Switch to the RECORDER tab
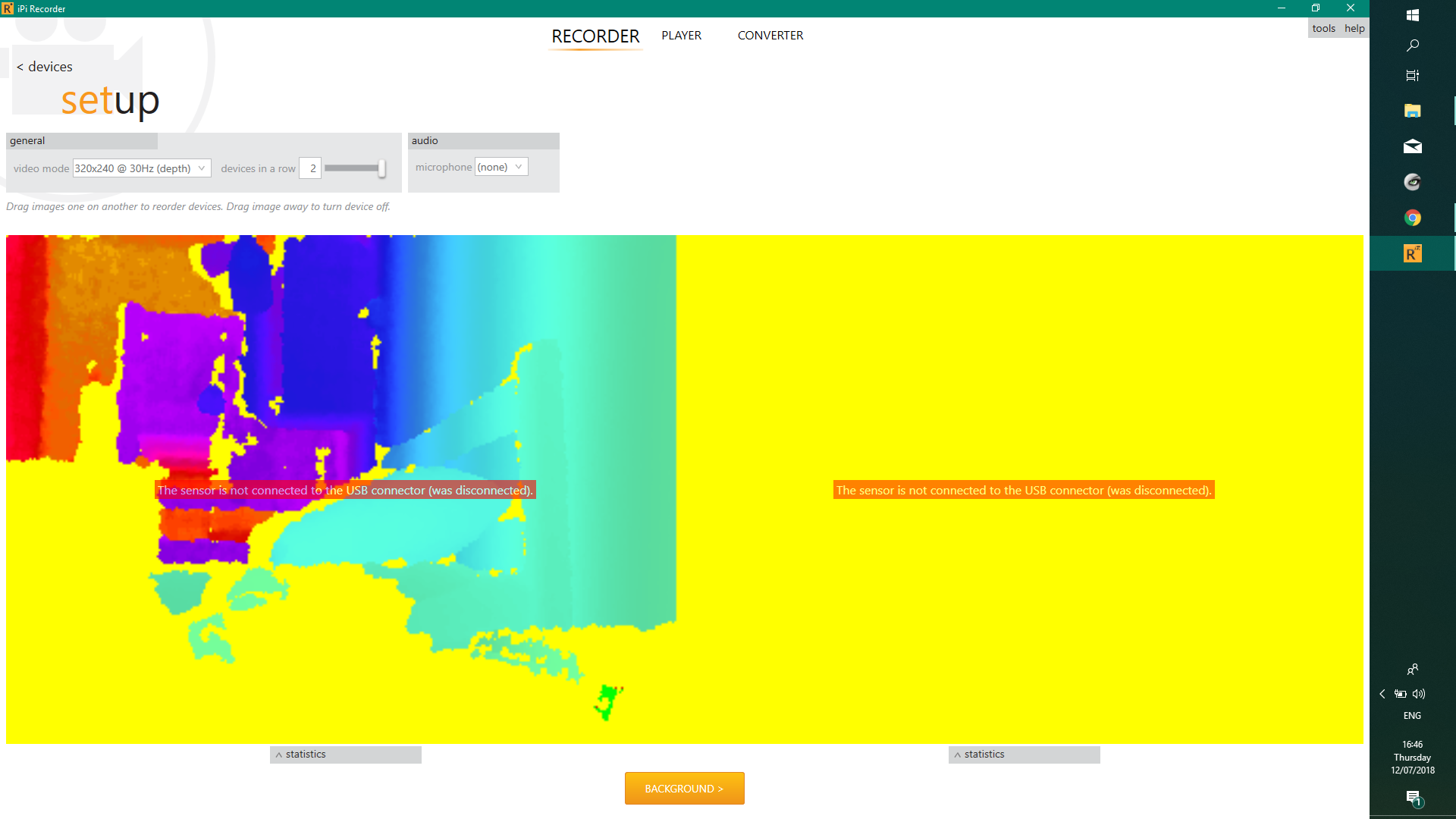The width and height of the screenshot is (1456, 819). [x=595, y=36]
